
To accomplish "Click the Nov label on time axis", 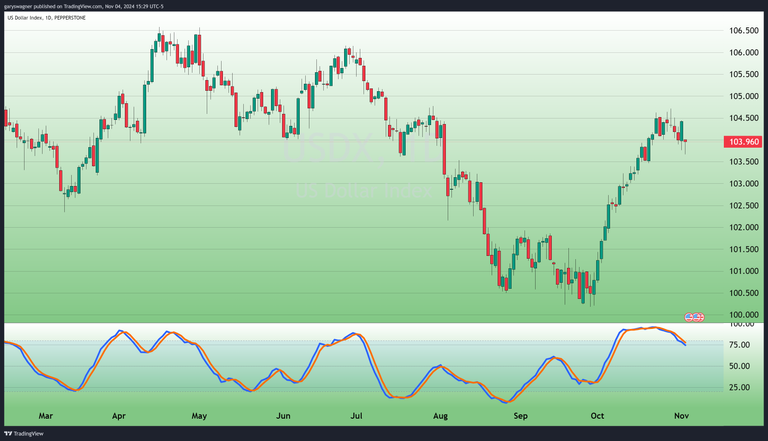I will point(681,414).
